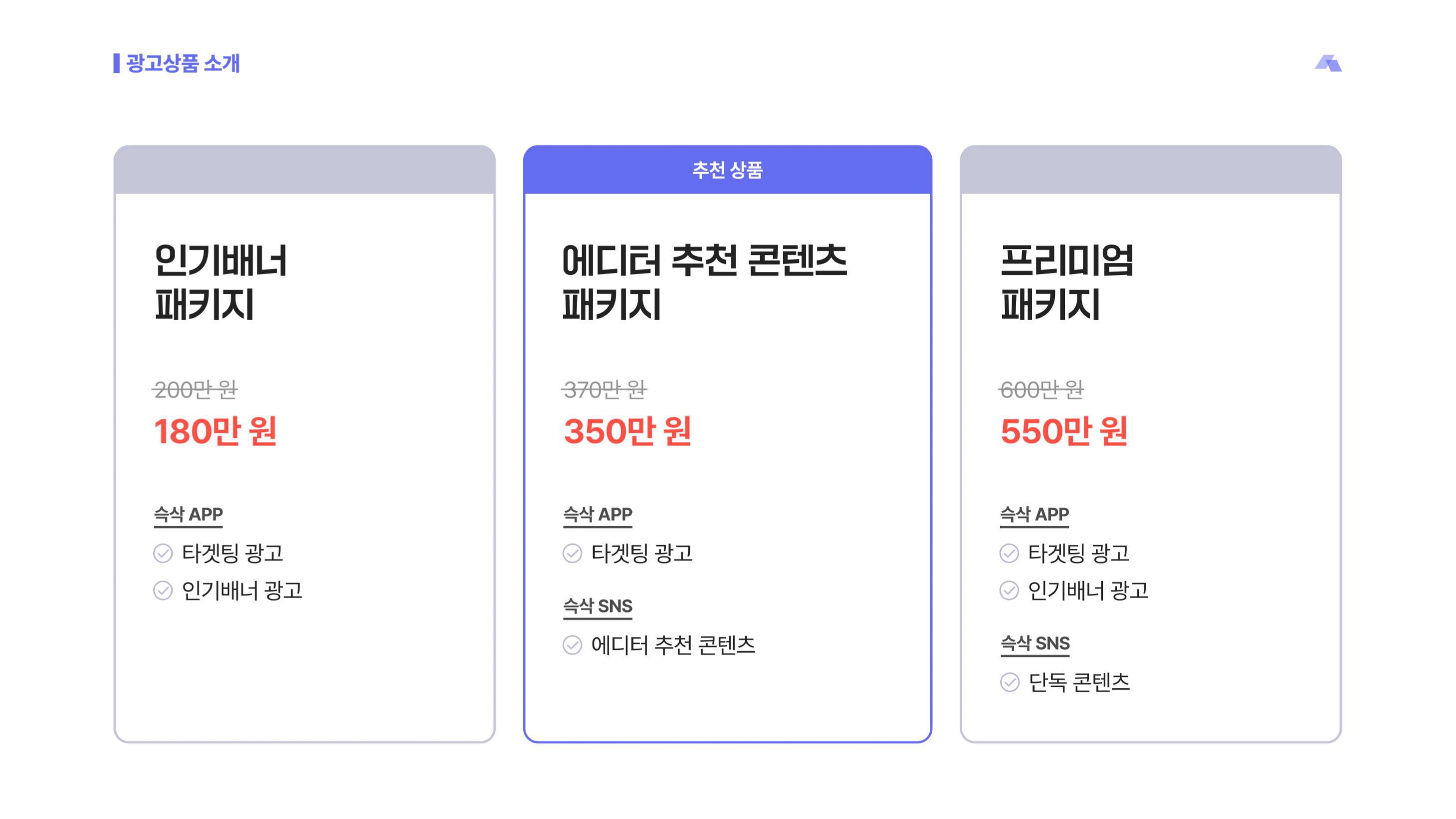Click the check icon for 타겟팅 광고 in 프리미엄 패키지

(x=1009, y=553)
